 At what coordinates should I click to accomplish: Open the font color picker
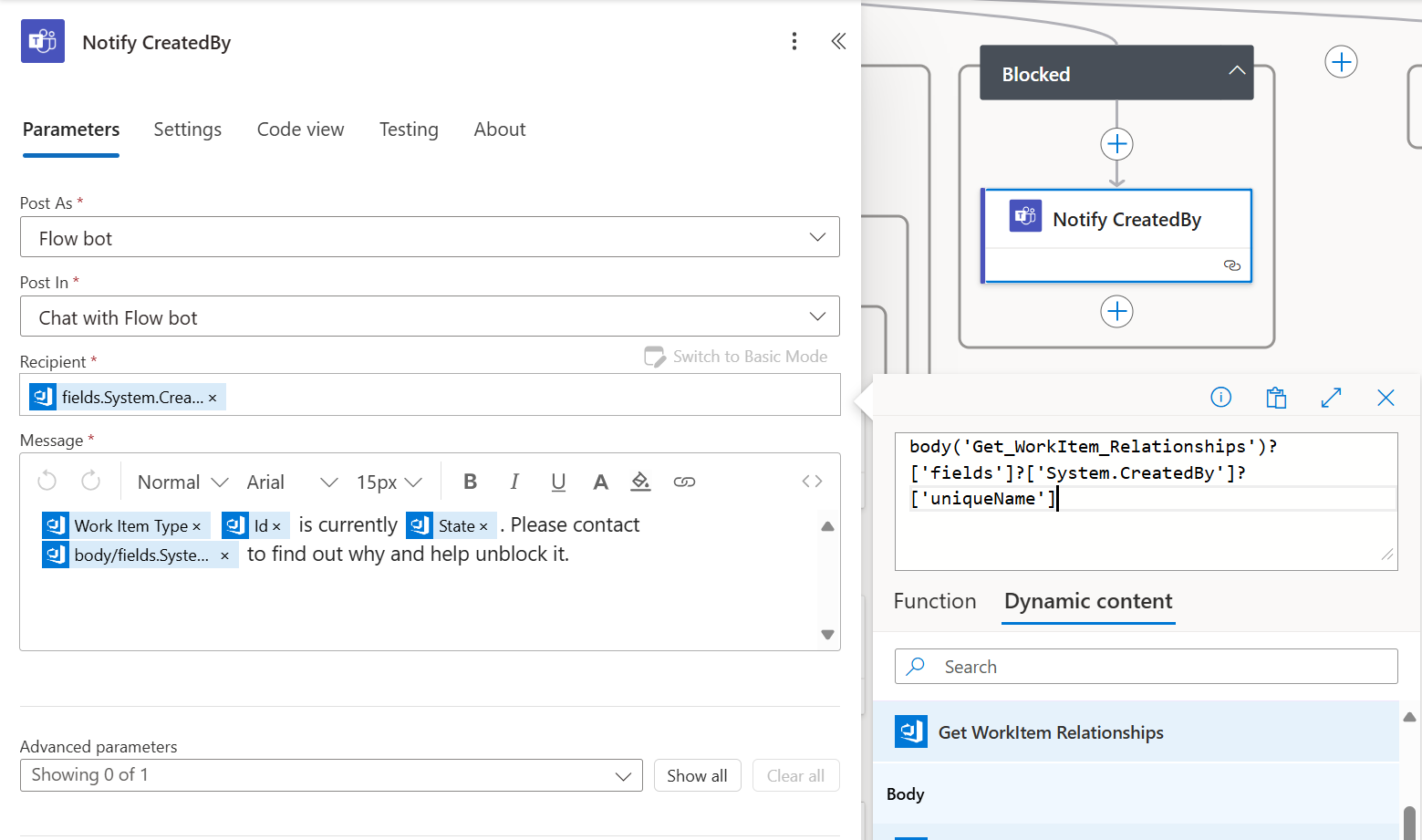click(x=600, y=482)
